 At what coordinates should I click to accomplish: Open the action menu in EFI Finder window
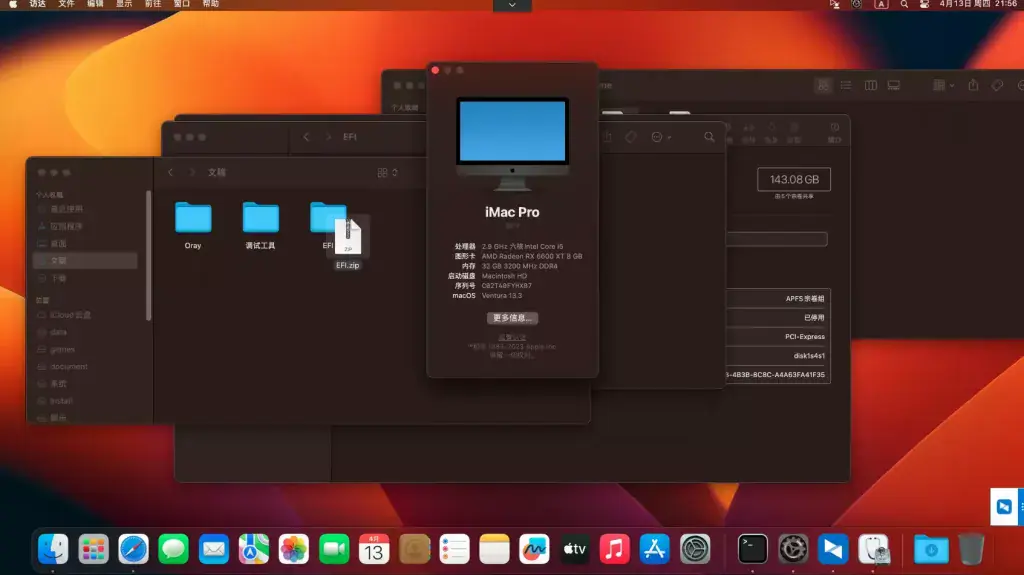pyautogui.click(x=661, y=137)
